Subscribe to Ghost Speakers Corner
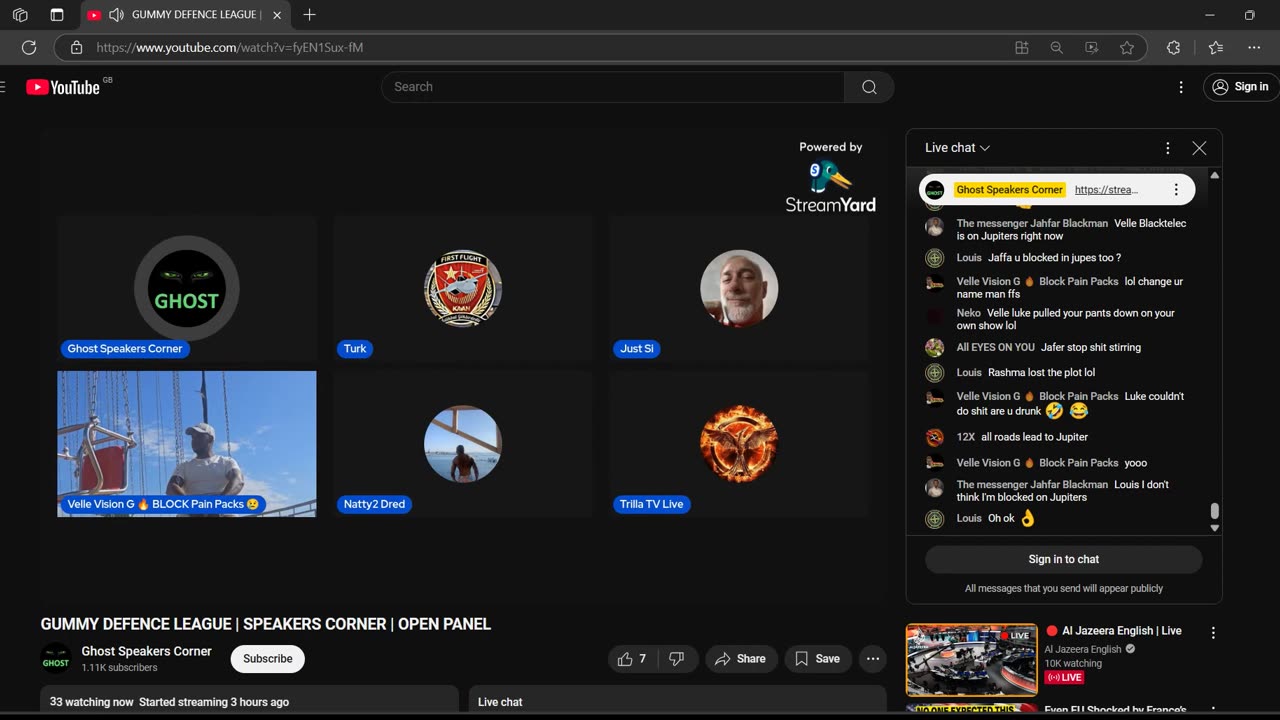This screenshot has width=1280, height=720. pos(268,659)
